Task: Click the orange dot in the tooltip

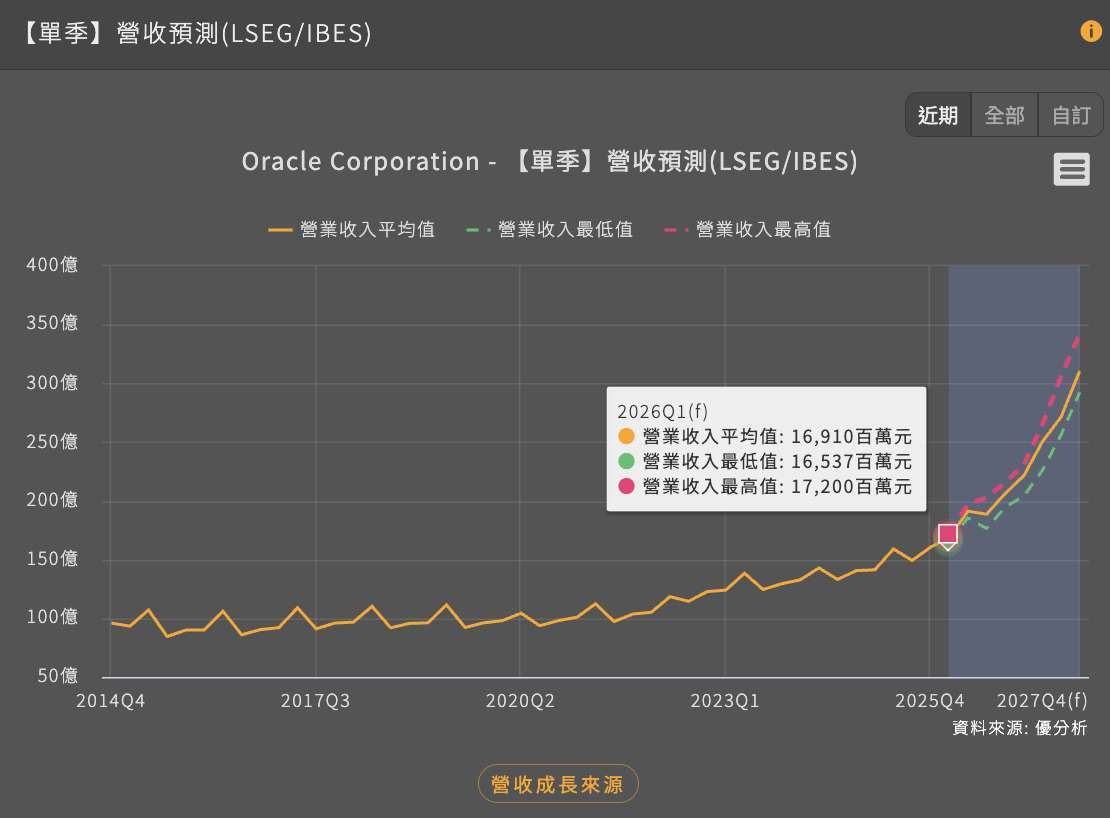Action: click(x=627, y=436)
